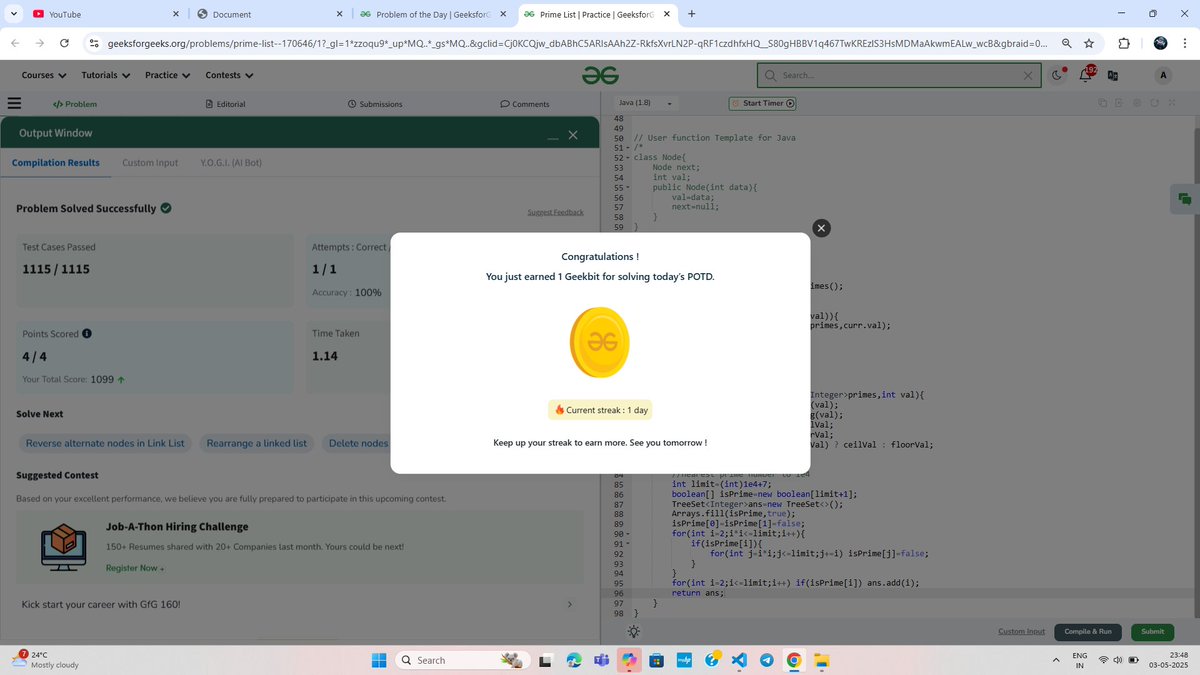Screen dimensions: 1200x675
Task: Open Chrome three-dot menu
Action: point(1185,43)
